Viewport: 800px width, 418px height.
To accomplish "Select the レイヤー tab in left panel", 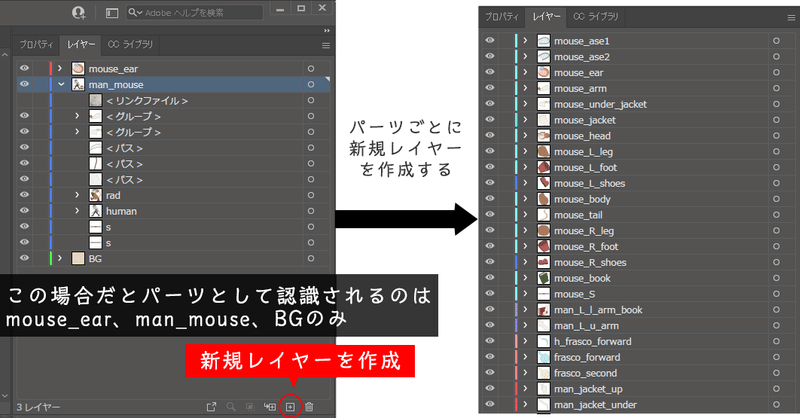I will (81, 45).
